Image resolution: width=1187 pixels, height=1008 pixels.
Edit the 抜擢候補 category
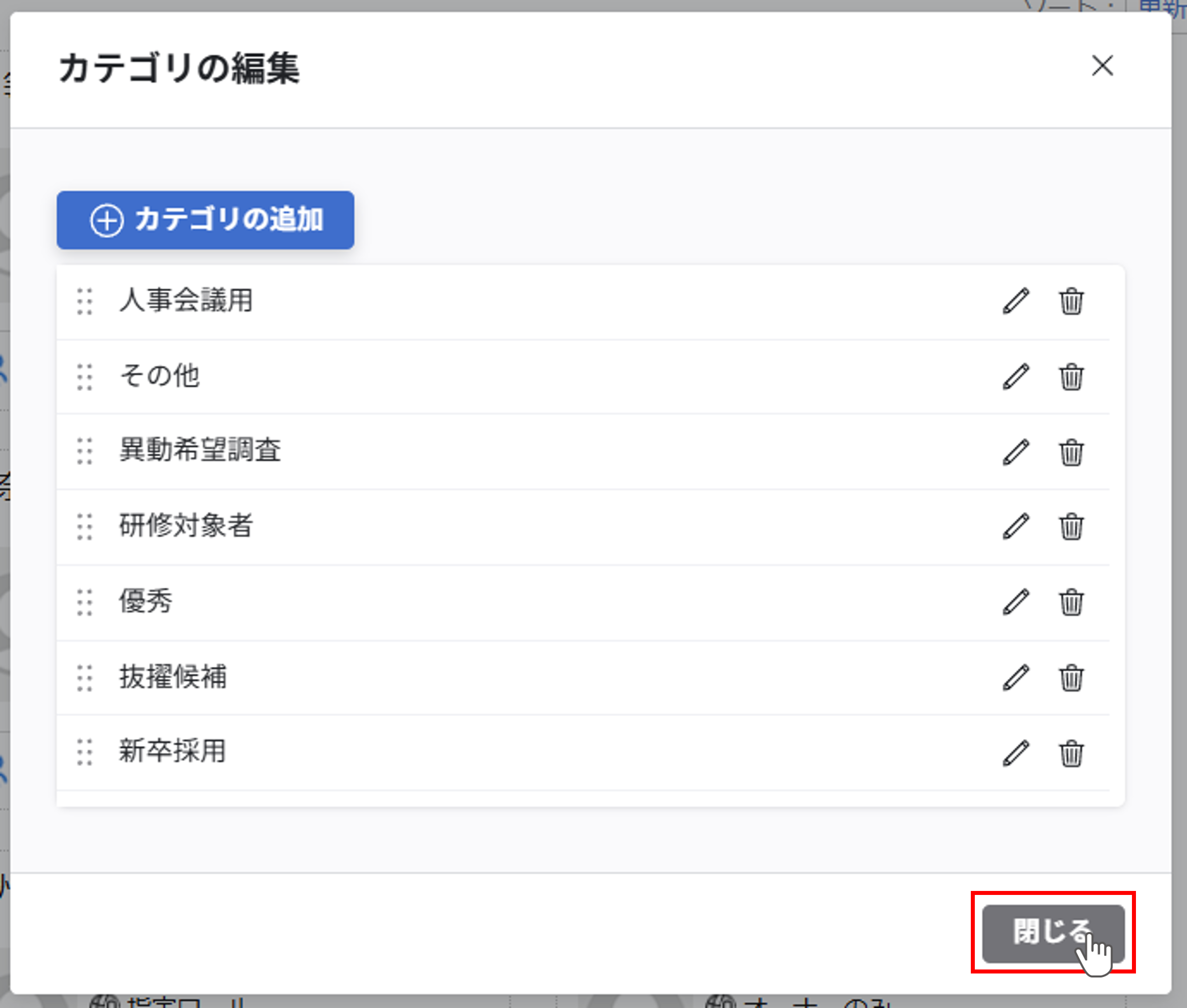pos(1015,678)
